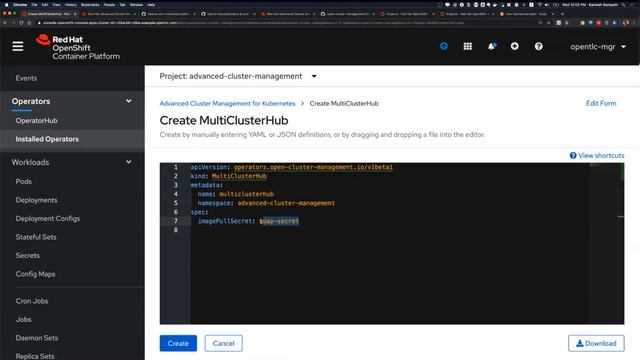640x360 pixels.
Task: Open Jobs in sidebar
Action: click(23, 319)
